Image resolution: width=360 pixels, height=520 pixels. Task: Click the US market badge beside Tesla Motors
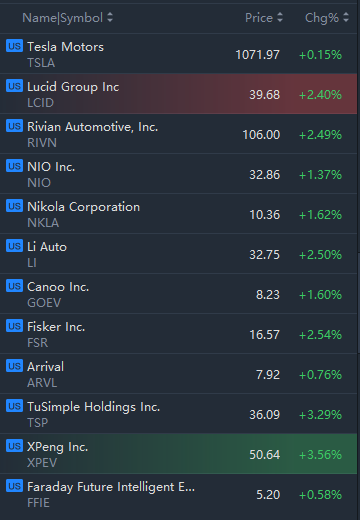[x=14, y=46]
